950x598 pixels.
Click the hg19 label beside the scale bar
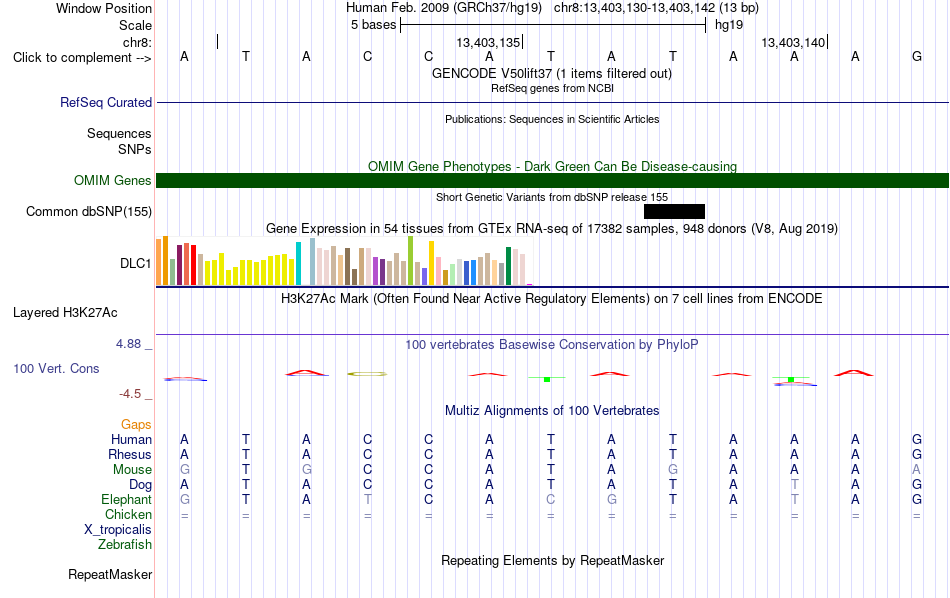coord(729,25)
